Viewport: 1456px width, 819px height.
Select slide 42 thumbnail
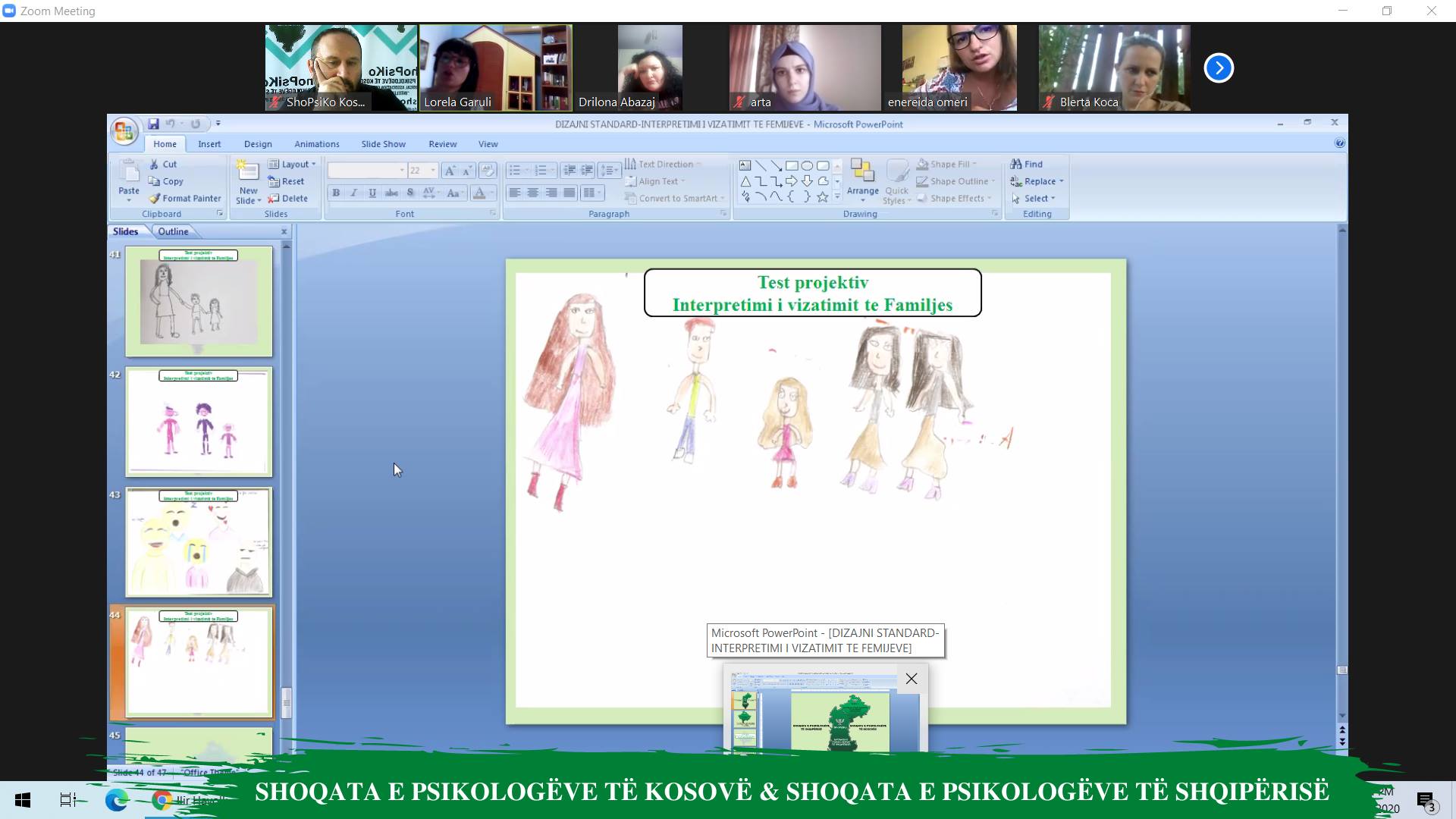[x=199, y=422]
